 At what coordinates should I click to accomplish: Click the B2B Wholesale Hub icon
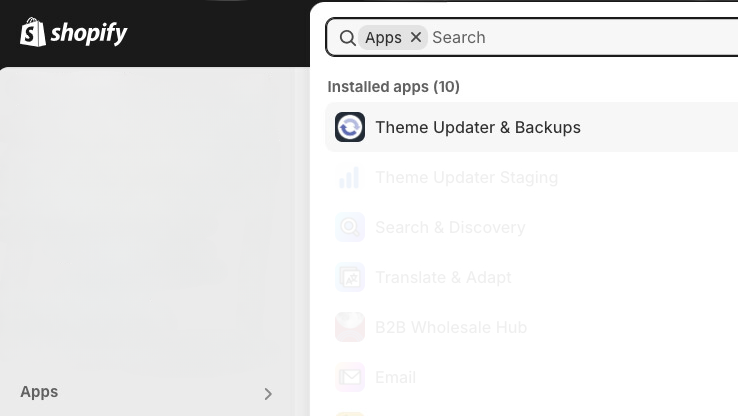(350, 327)
